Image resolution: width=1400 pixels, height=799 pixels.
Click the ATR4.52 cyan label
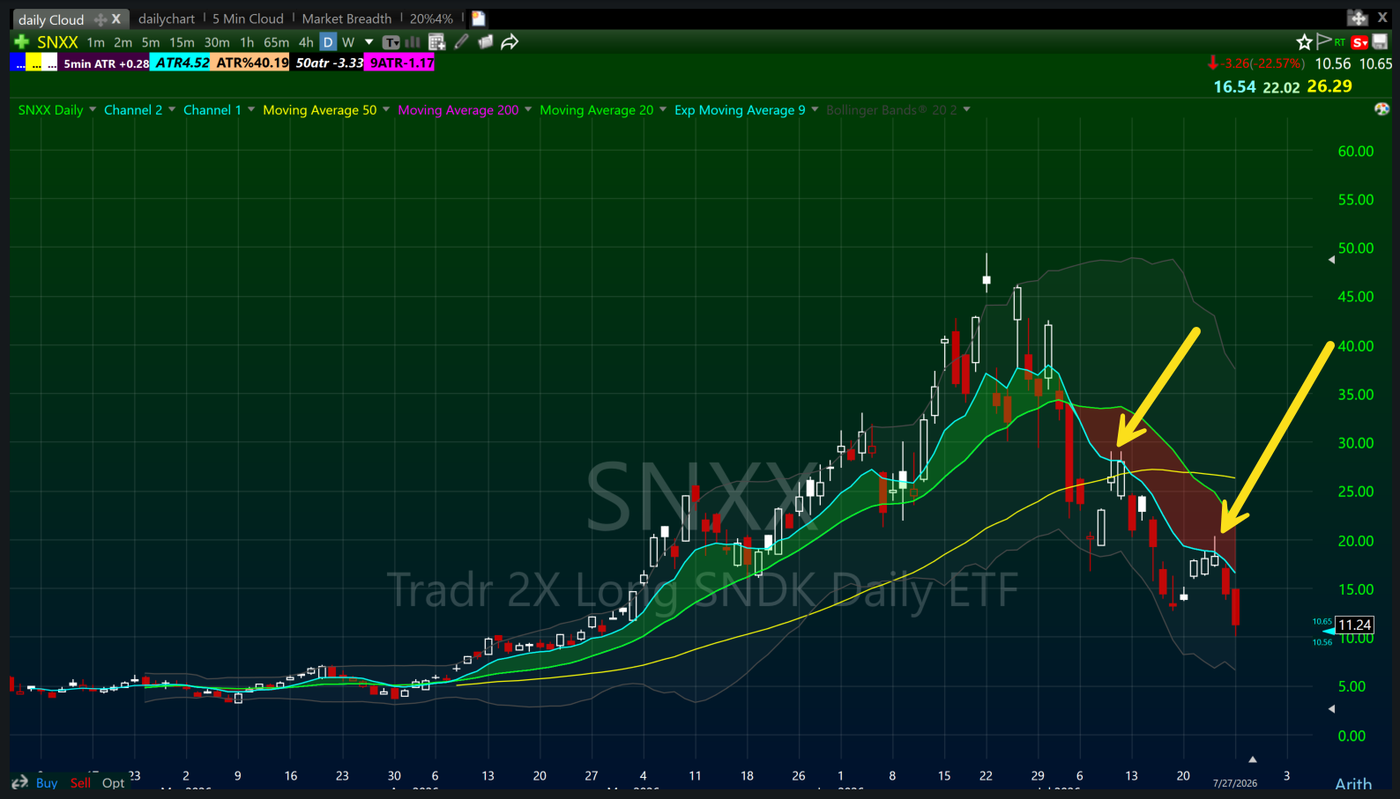pos(182,63)
